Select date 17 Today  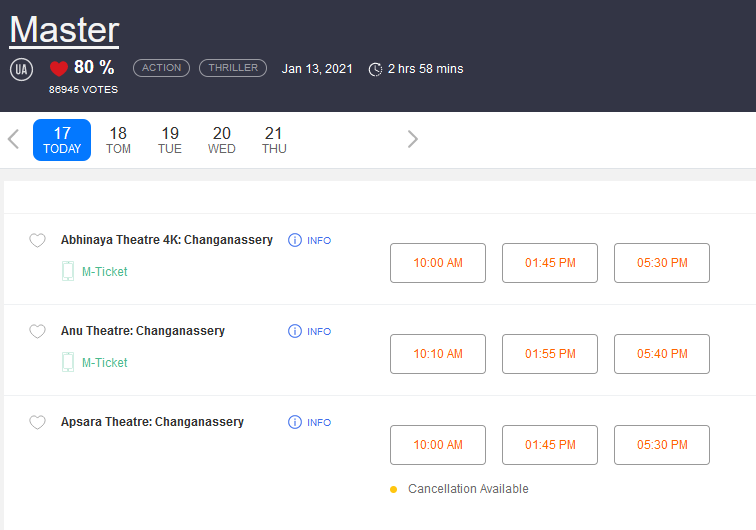(62, 140)
